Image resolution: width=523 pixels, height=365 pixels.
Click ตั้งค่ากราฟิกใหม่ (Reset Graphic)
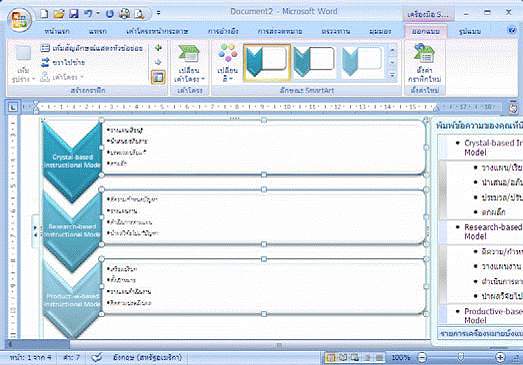[425, 63]
